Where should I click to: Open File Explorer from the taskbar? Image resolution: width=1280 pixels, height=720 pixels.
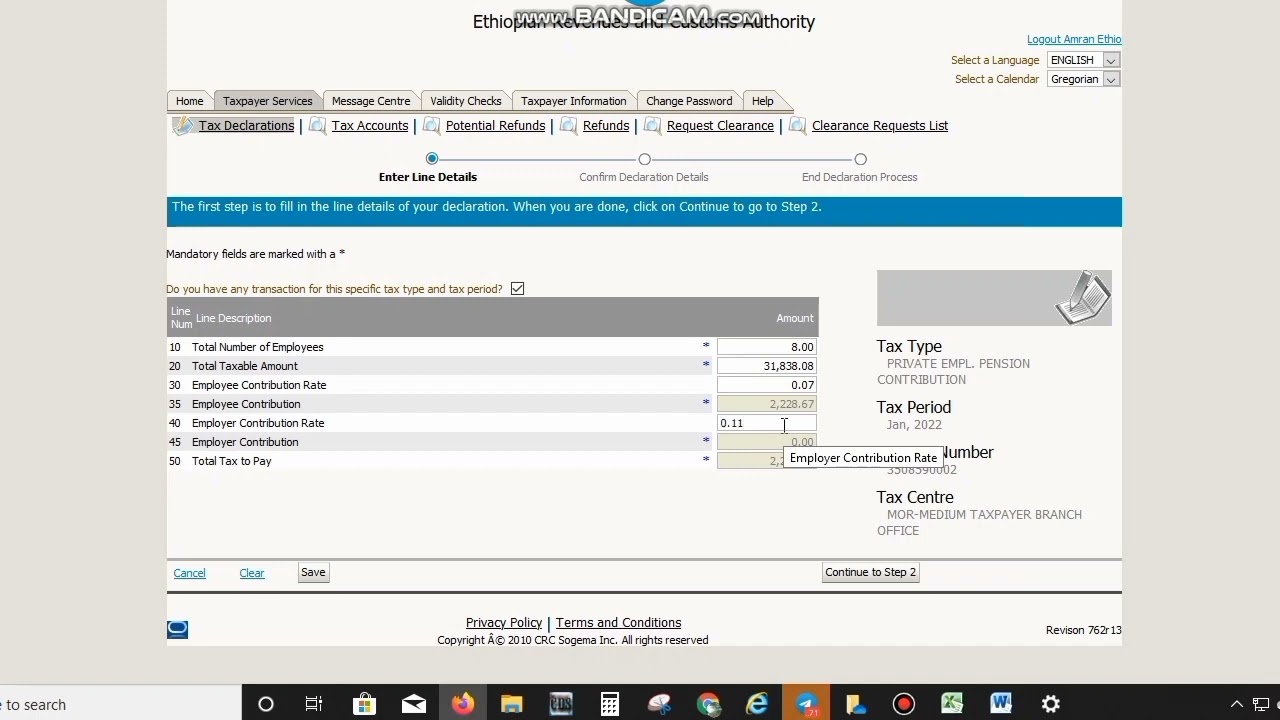(511, 704)
